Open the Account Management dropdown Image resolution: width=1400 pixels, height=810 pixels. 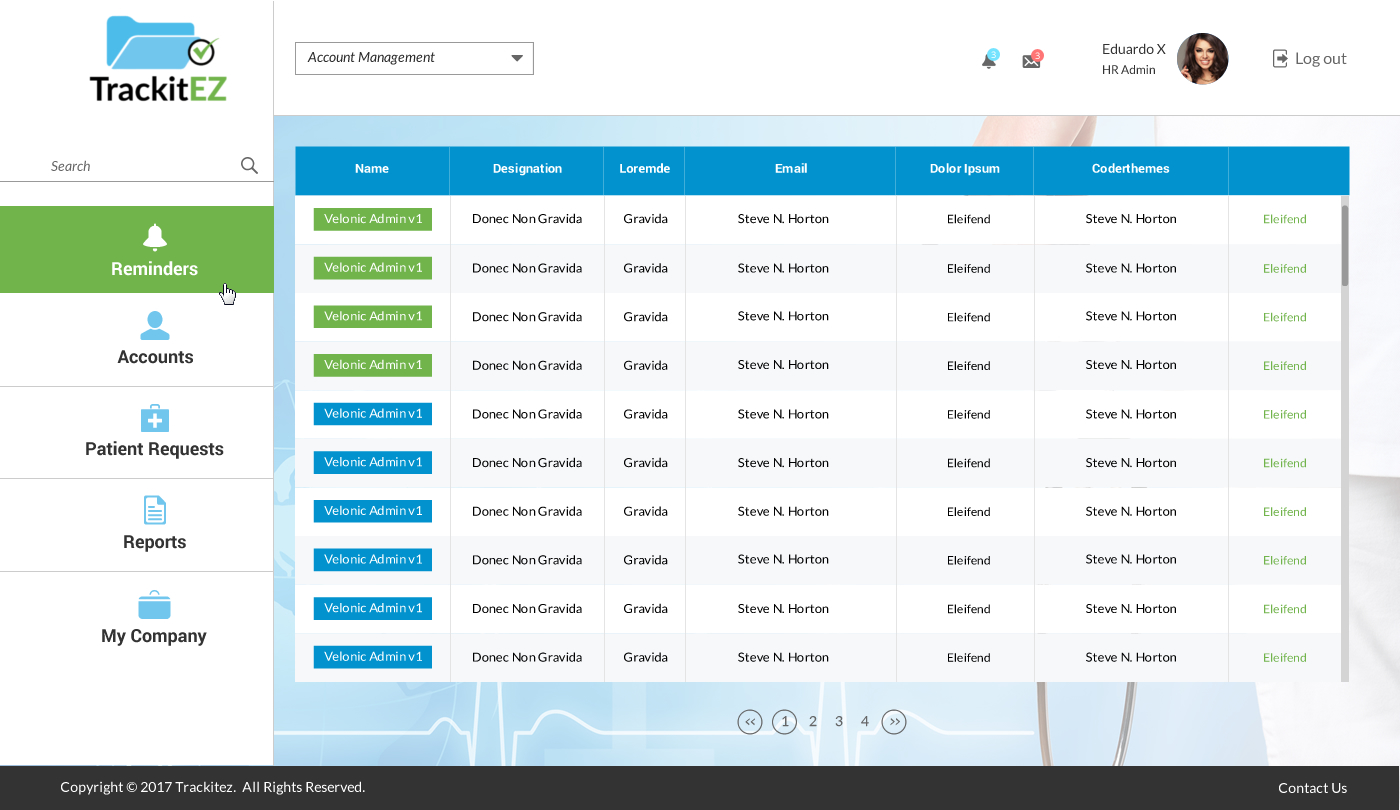tap(414, 58)
